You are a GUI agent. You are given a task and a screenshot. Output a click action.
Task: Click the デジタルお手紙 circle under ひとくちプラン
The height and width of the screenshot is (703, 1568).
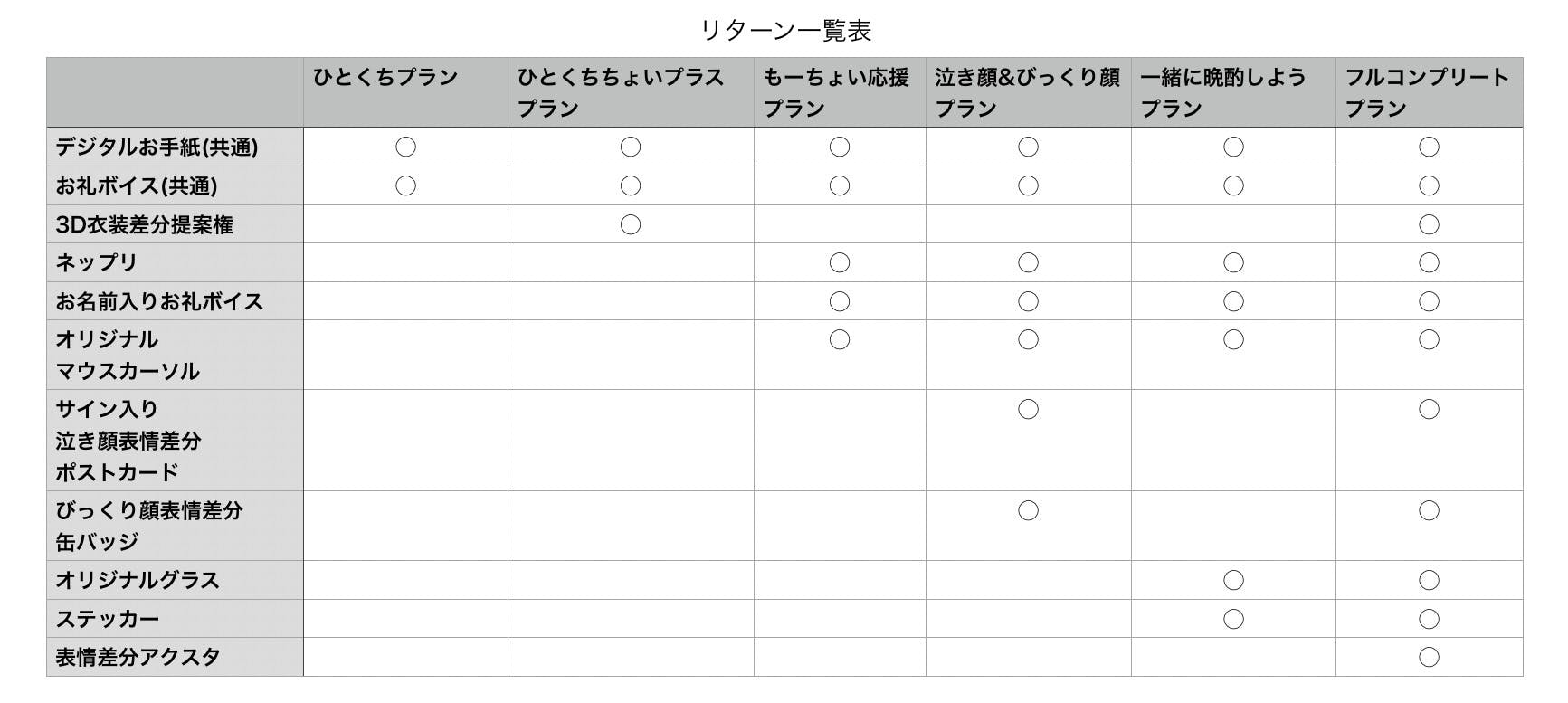point(405,147)
